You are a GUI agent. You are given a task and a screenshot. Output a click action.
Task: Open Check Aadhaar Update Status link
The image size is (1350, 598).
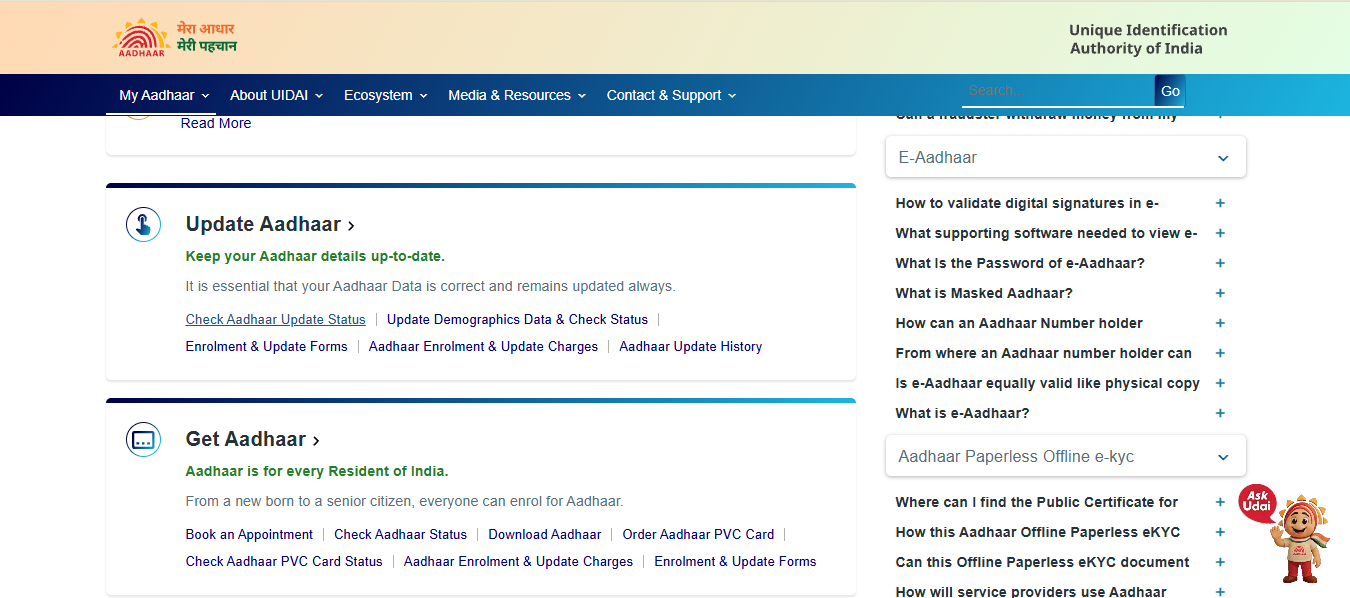(x=276, y=320)
